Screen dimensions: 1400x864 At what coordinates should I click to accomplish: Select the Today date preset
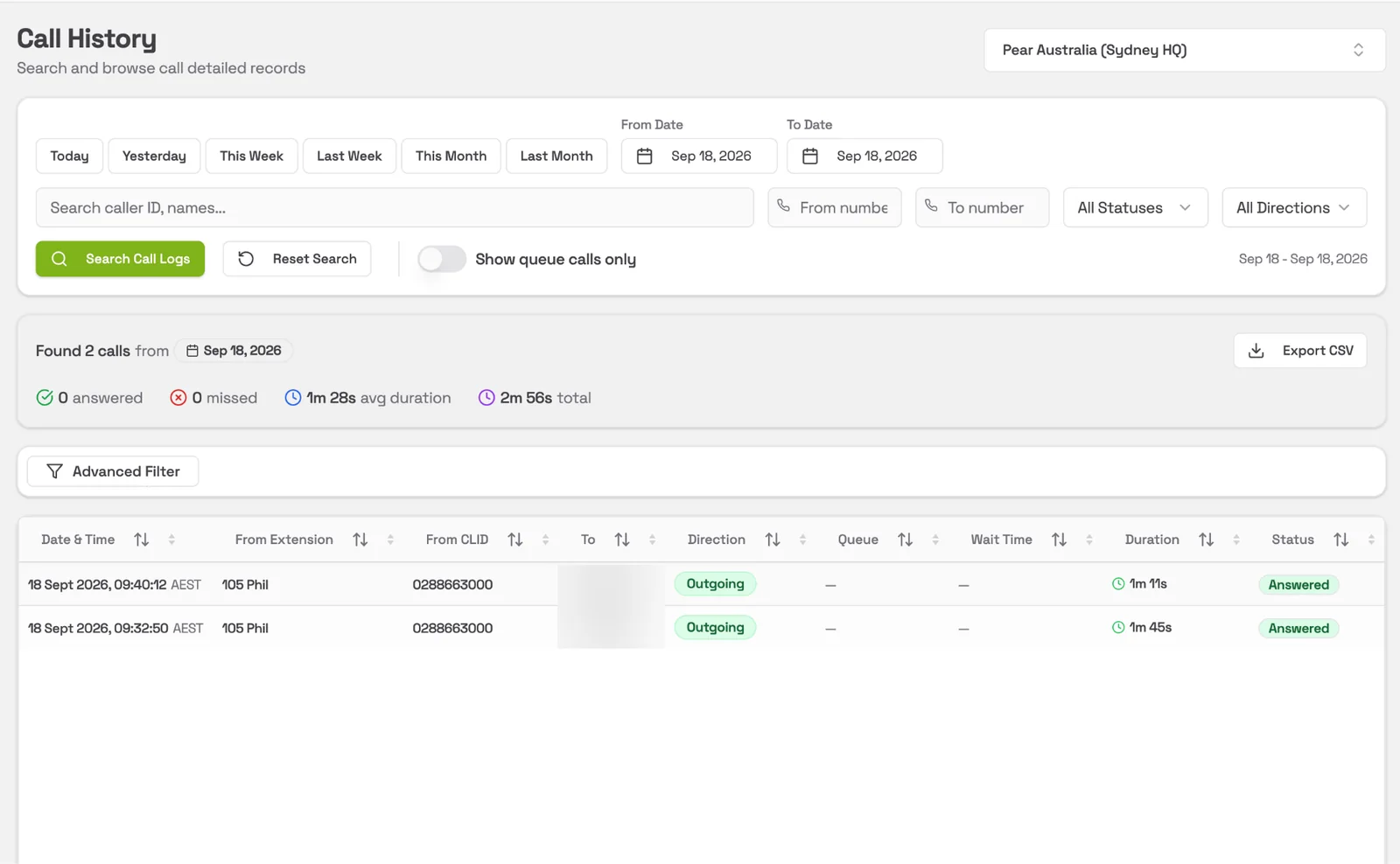[69, 156]
